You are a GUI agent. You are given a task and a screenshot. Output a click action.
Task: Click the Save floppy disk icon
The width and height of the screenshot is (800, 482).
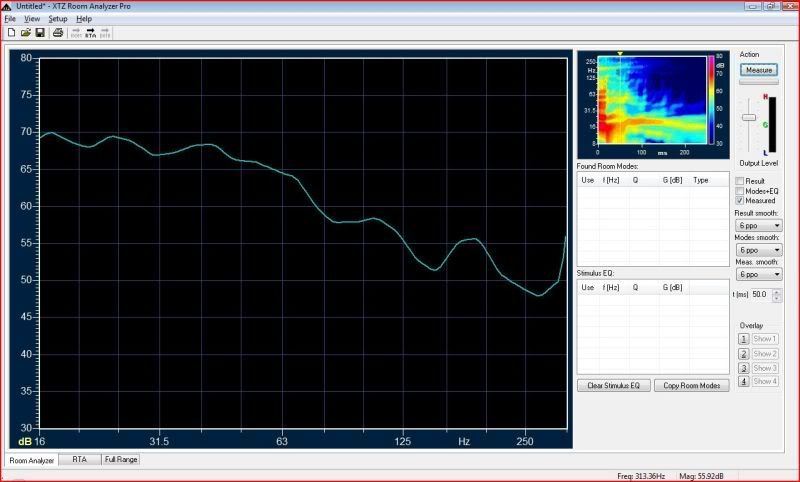click(x=39, y=32)
